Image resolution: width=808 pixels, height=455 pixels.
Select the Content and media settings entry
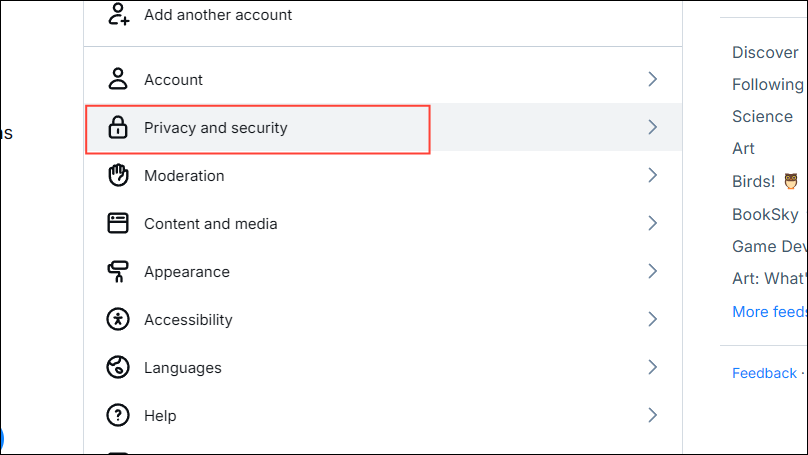tap(210, 223)
